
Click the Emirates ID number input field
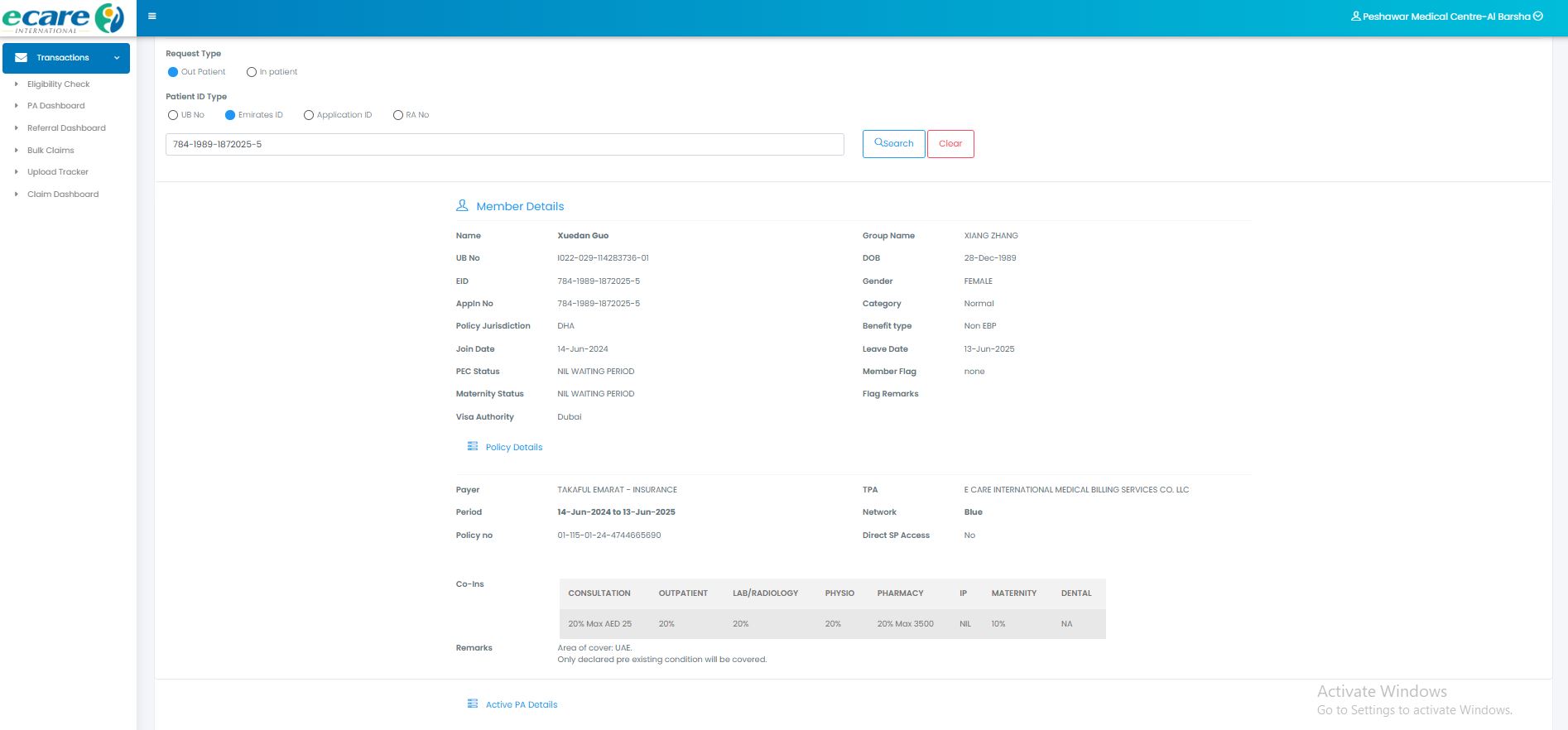(x=504, y=144)
